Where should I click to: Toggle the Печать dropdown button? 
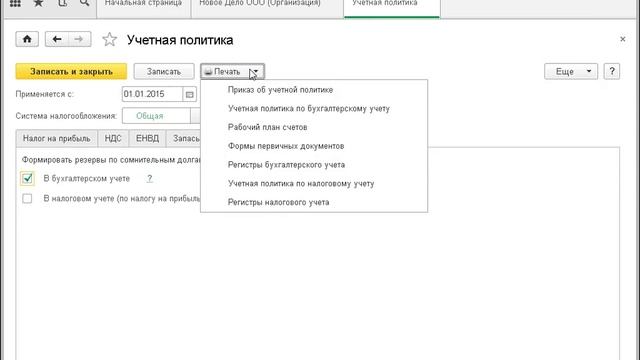232,71
